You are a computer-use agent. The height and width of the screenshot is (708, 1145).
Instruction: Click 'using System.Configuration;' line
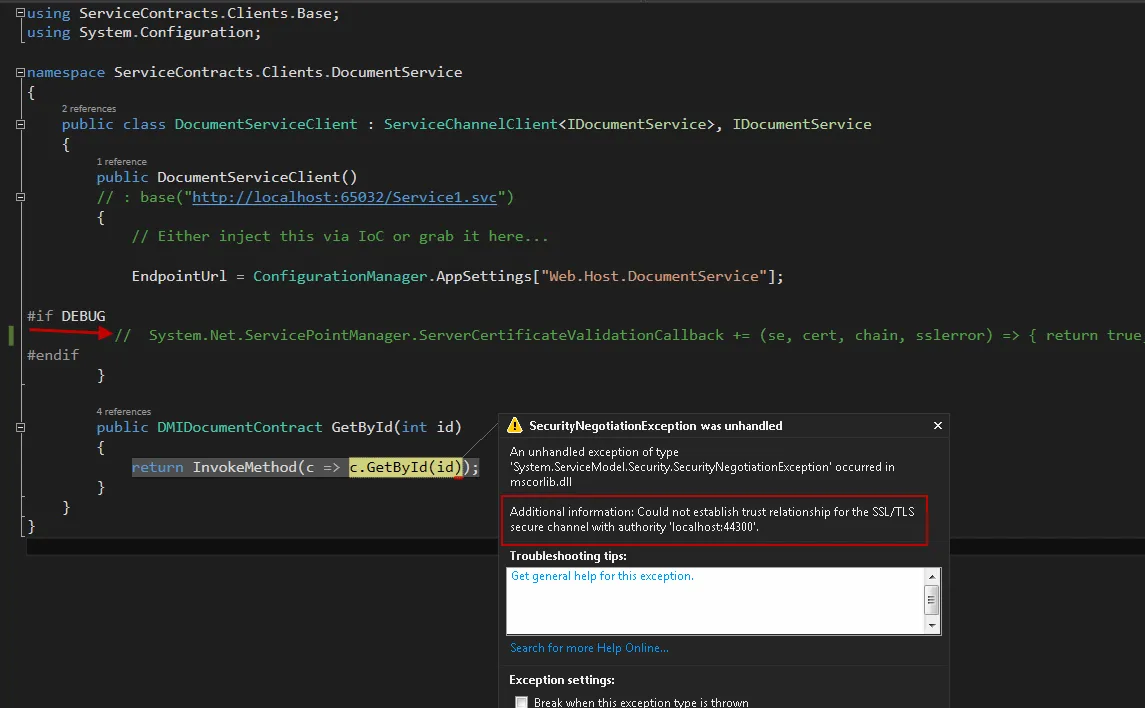tap(144, 32)
